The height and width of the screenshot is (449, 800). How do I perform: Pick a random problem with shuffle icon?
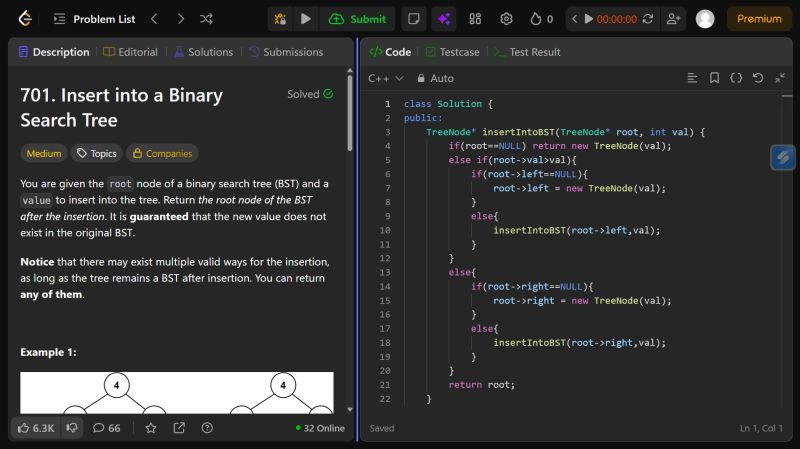coord(206,19)
